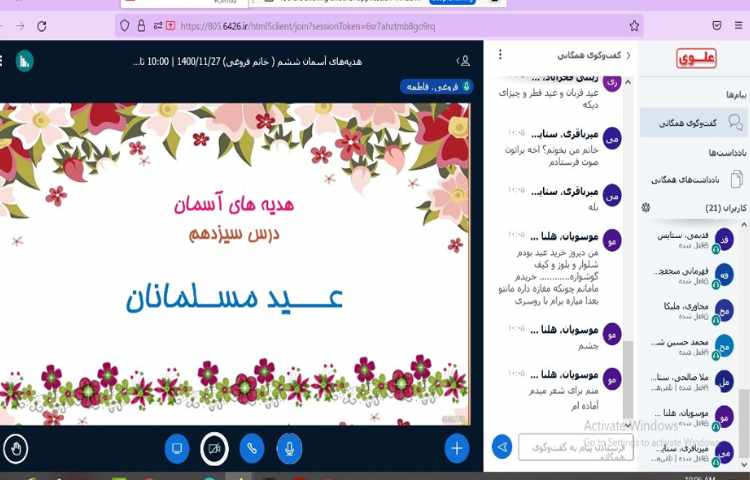Toggle the webcam sharing button
The image size is (750, 480).
tap(214, 448)
